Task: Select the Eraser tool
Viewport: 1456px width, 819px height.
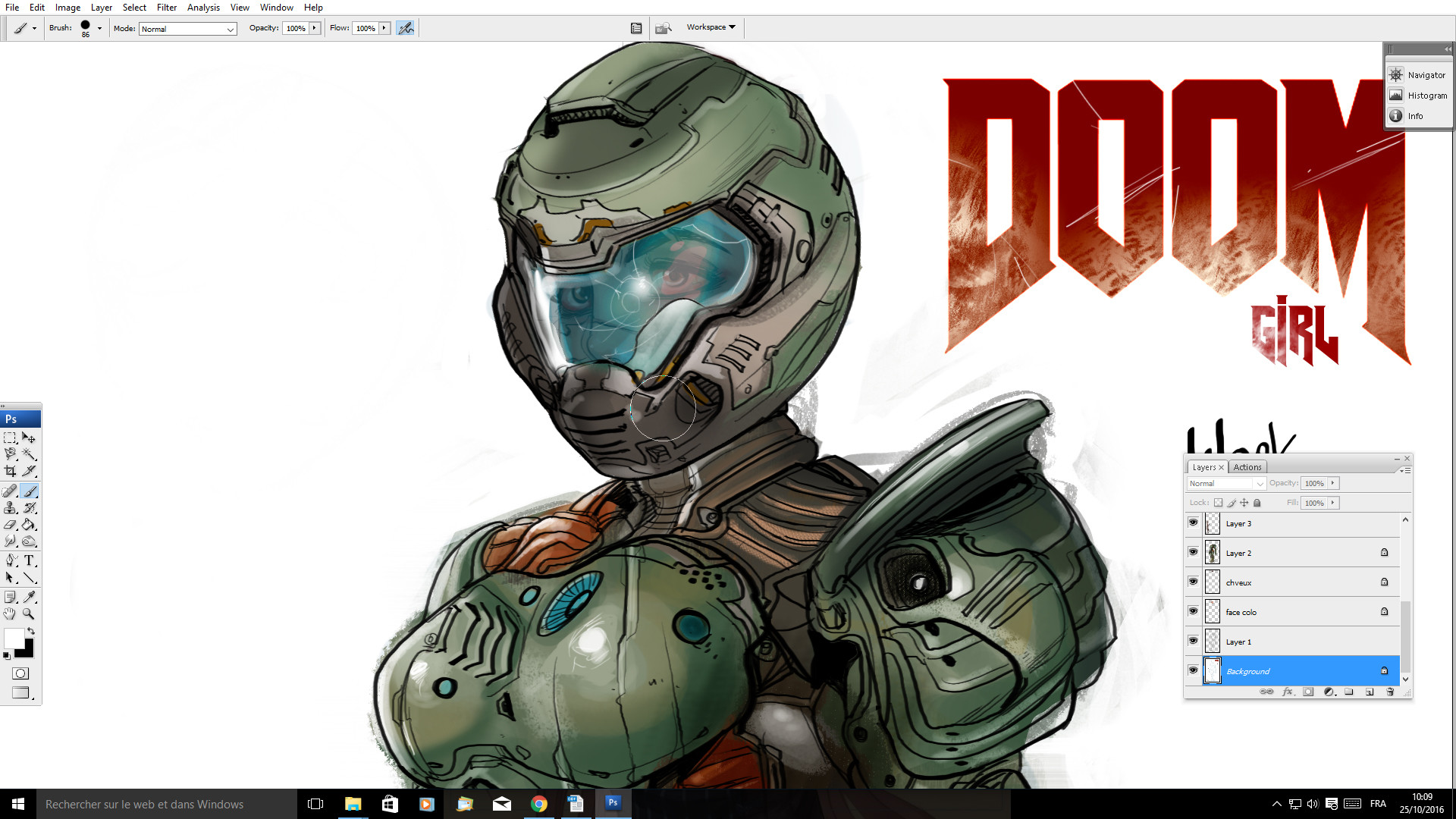Action: pyautogui.click(x=10, y=525)
